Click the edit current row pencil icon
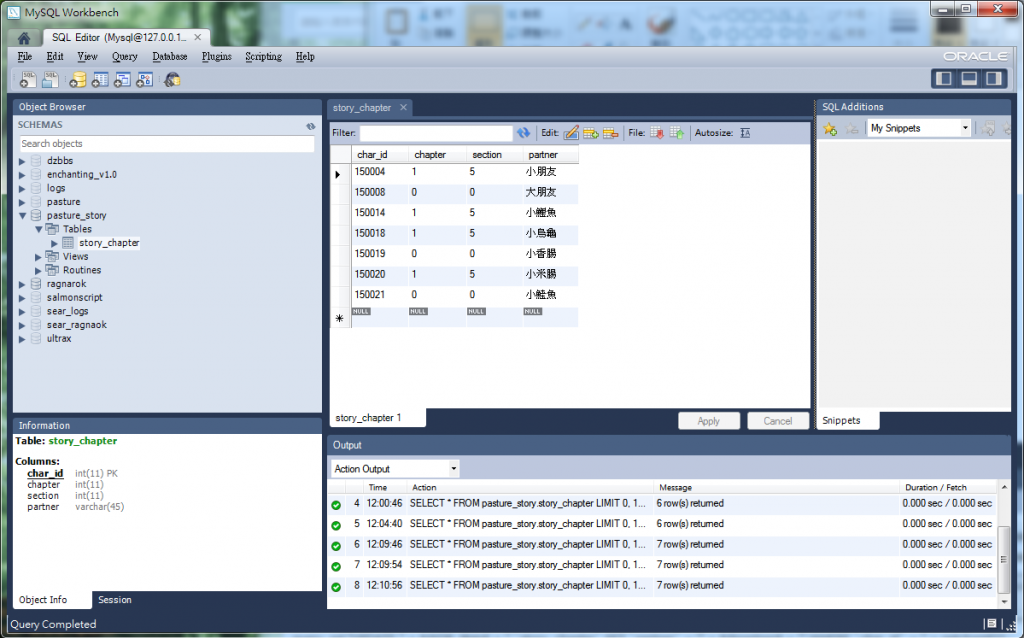Image resolution: width=1024 pixels, height=638 pixels. click(571, 133)
